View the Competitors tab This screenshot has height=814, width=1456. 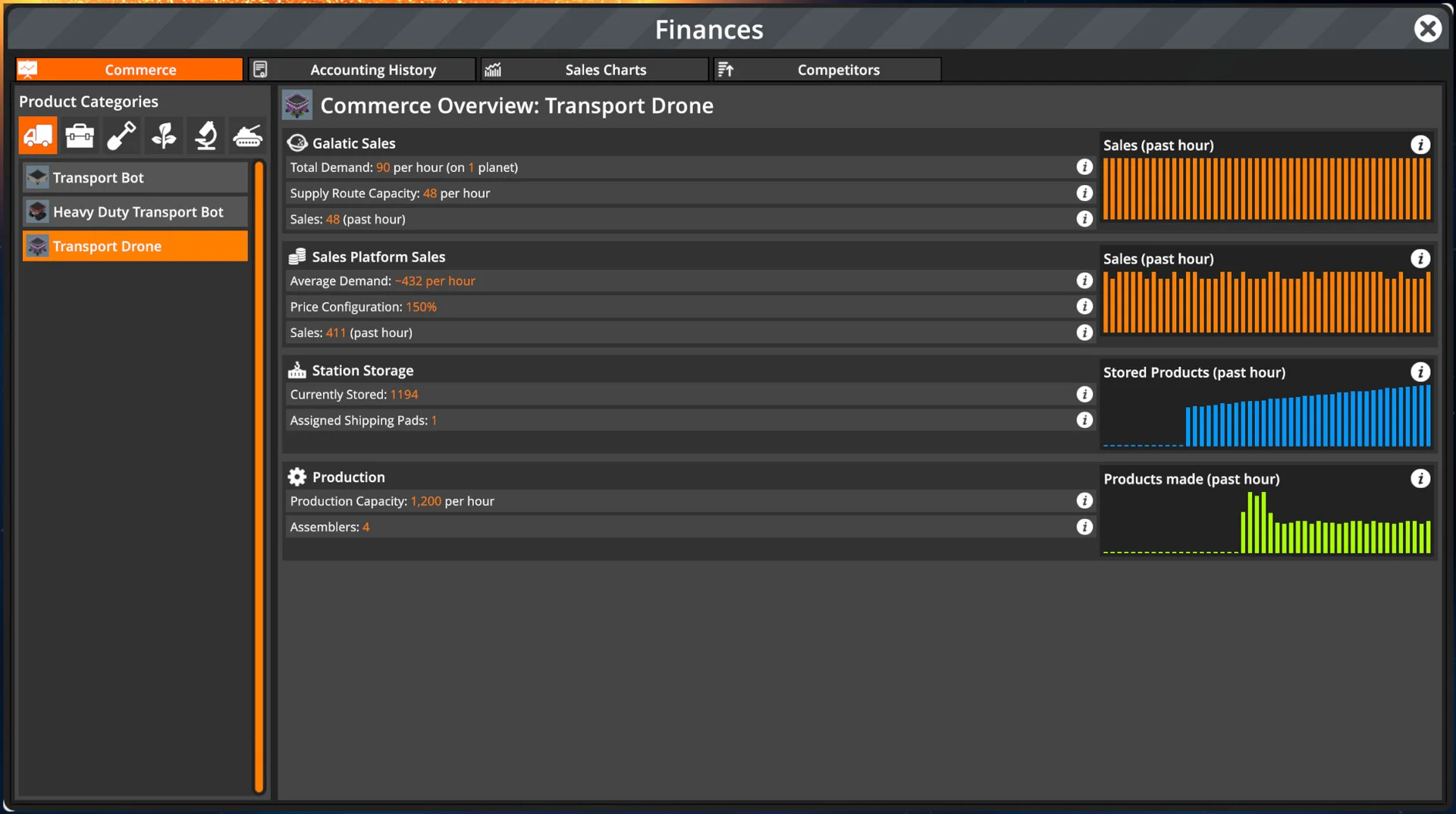(838, 69)
